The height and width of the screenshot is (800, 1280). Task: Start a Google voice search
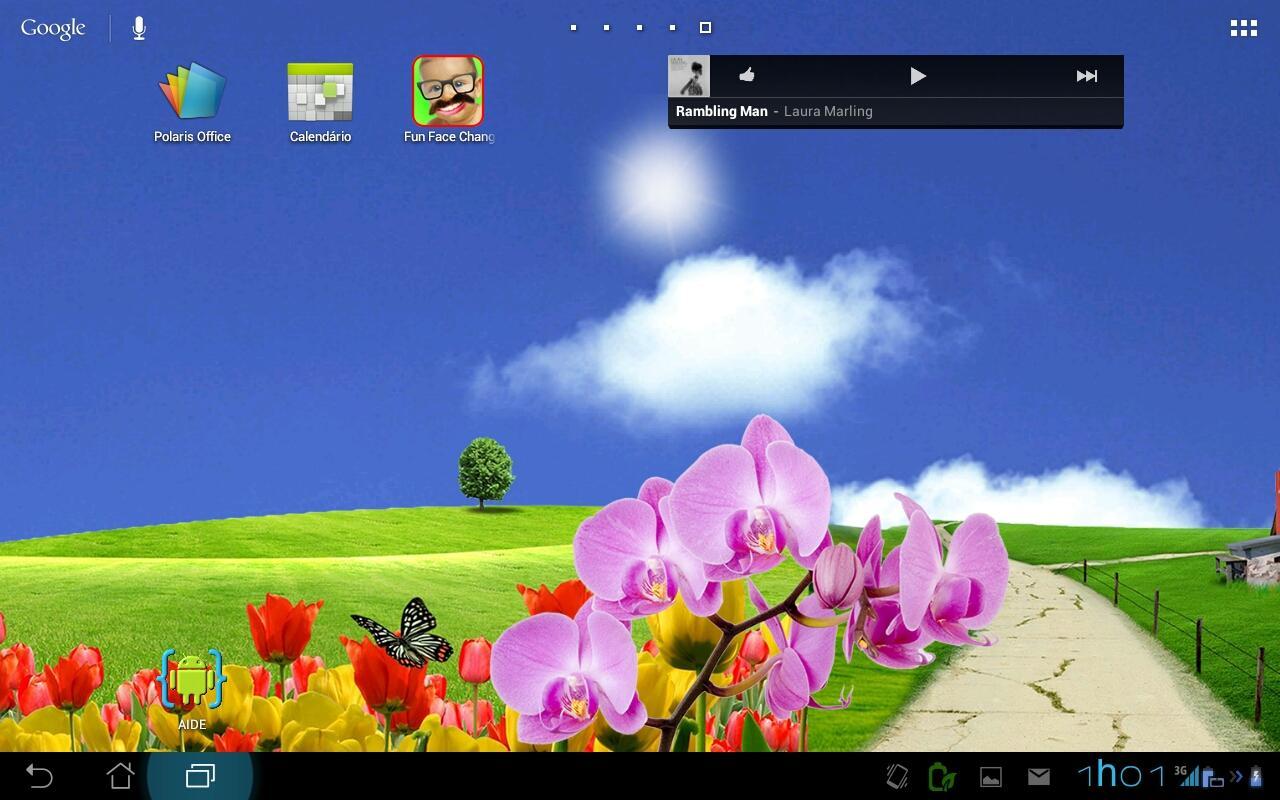pos(138,27)
